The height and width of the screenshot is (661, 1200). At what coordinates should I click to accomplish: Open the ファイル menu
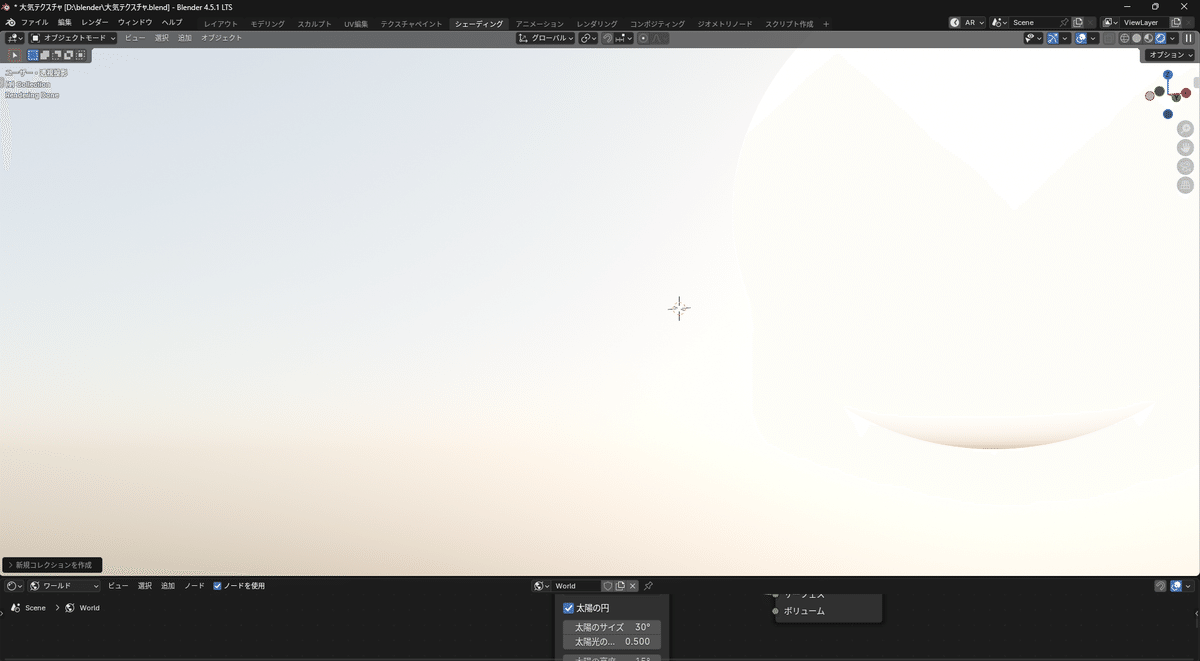coord(35,22)
